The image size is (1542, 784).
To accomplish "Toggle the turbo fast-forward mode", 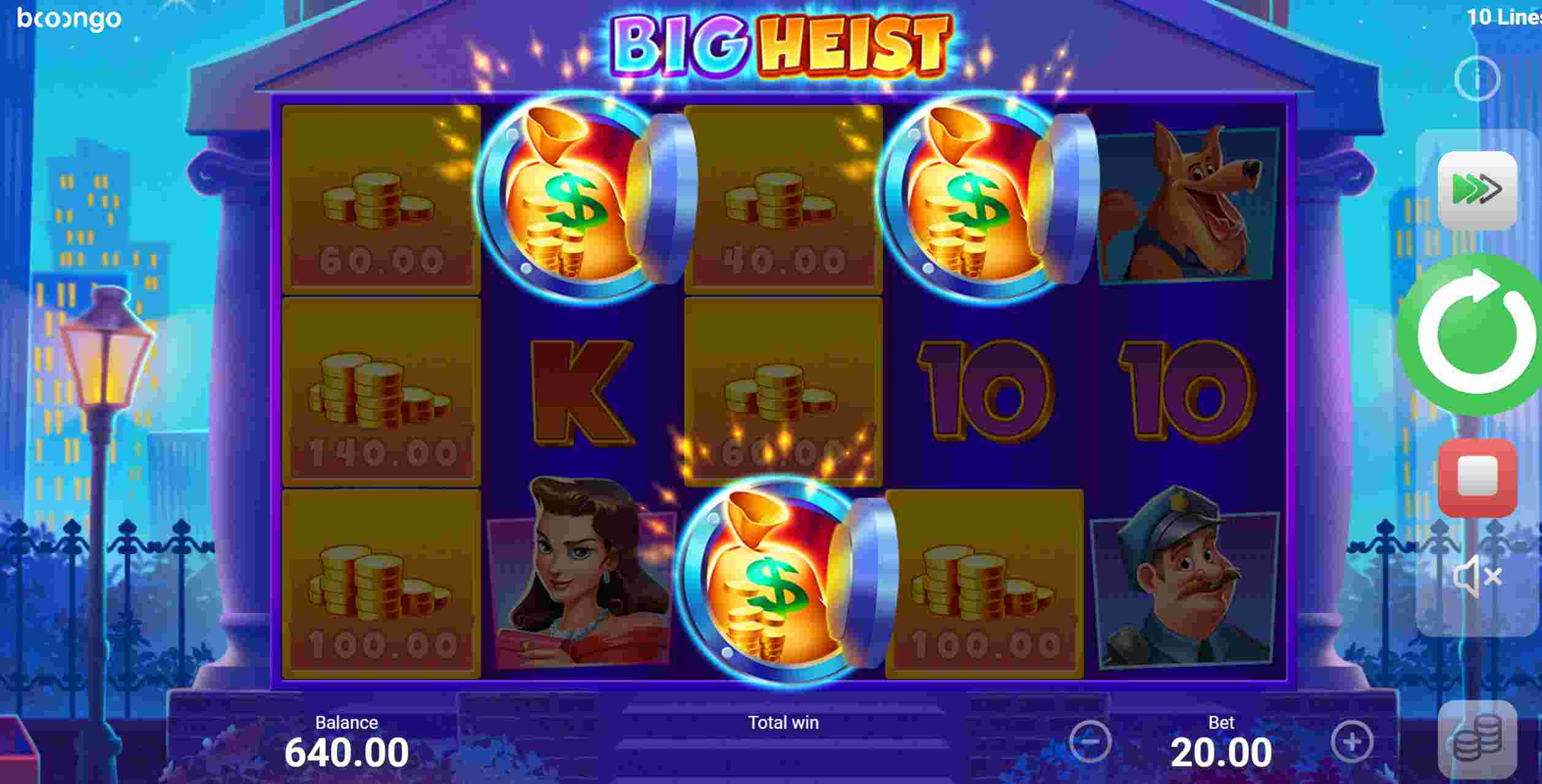I will (1477, 190).
